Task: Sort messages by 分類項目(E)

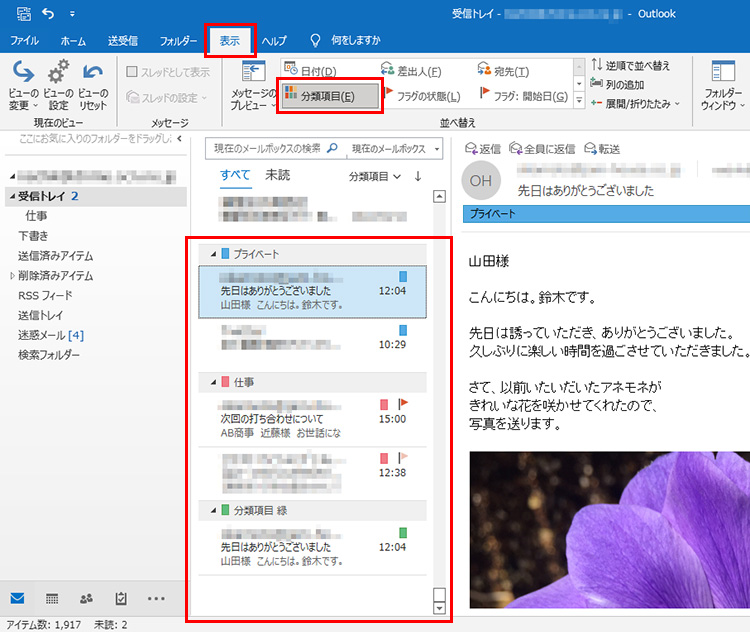Action: (328, 95)
